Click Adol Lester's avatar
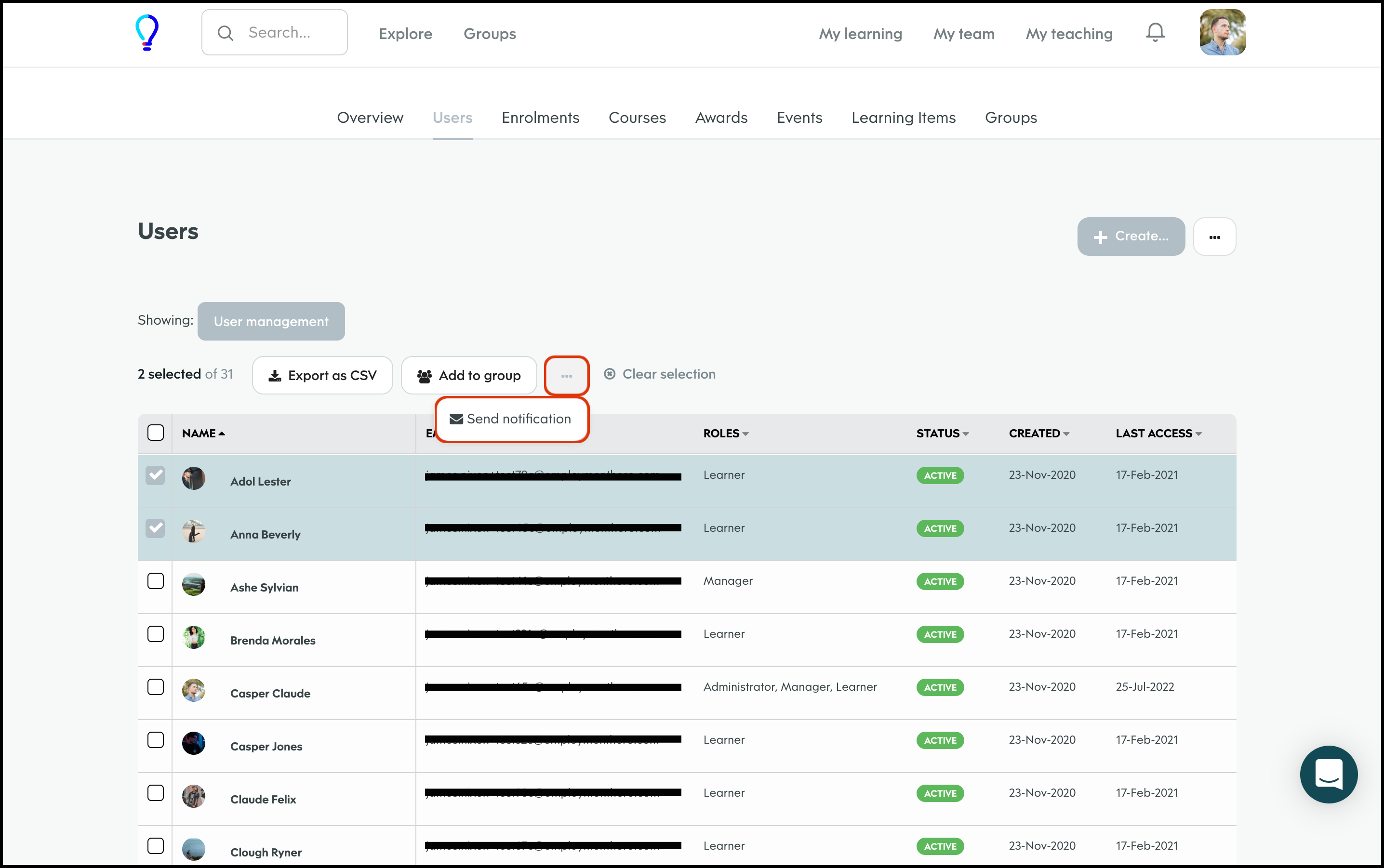Viewport: 1384px width, 868px height. [x=194, y=478]
